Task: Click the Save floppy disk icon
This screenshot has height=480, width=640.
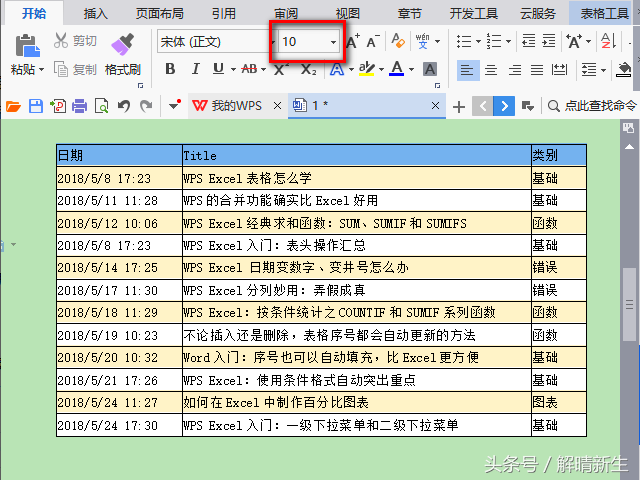Action: (x=36, y=106)
